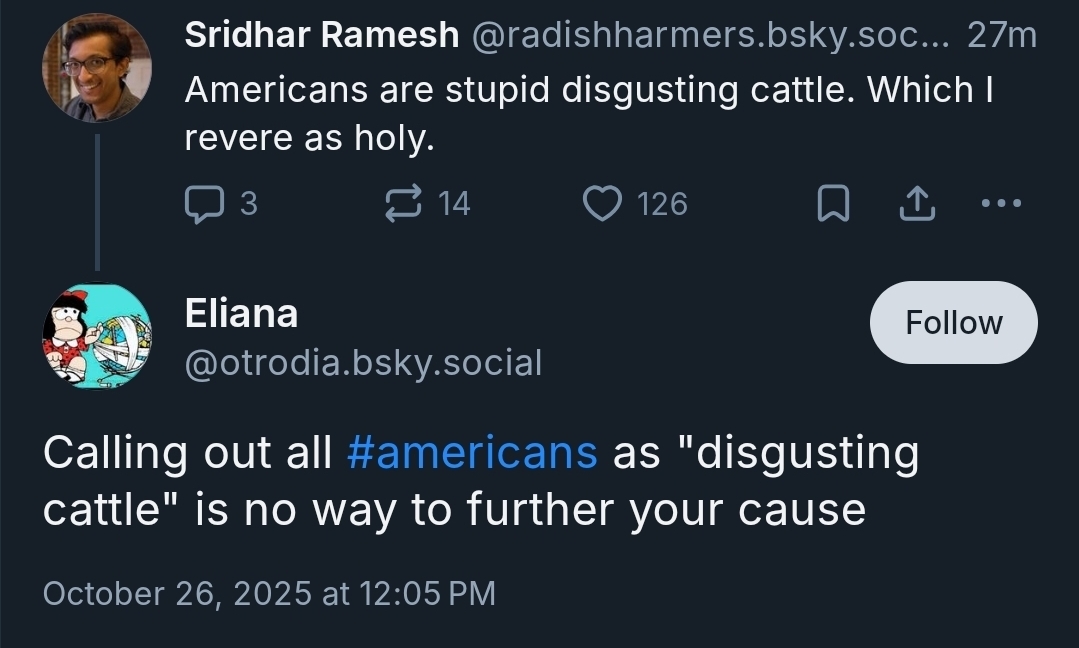The height and width of the screenshot is (648, 1079).
Task: Open the @otrodia.bsky.social handle
Action: click(x=363, y=362)
